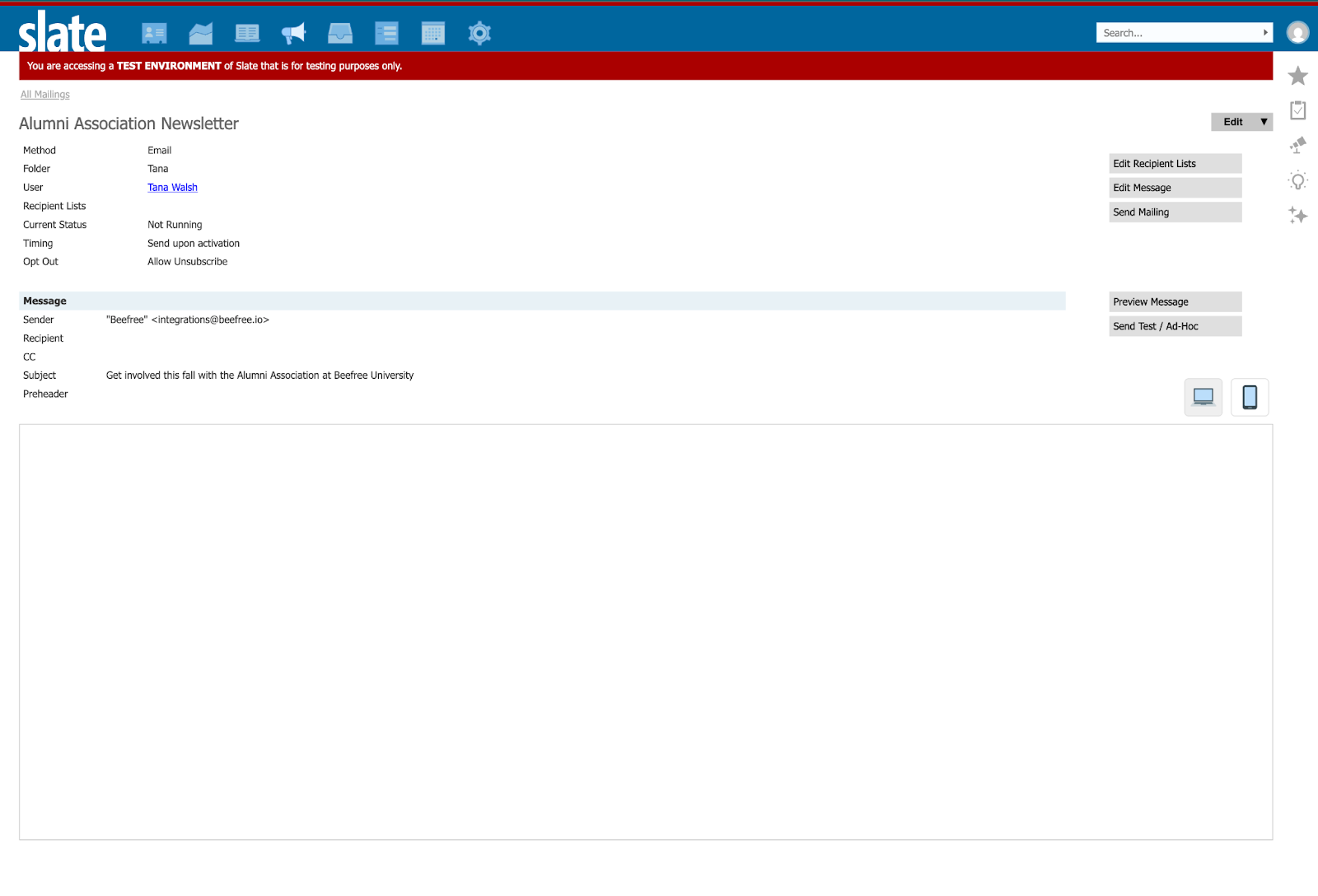
Task: Click Edit Message button
Action: point(1175,188)
